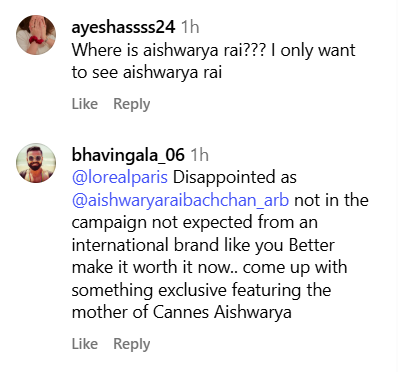Click the line 'make it worth it now..'
398x372 pixels.
click(x=155, y=268)
